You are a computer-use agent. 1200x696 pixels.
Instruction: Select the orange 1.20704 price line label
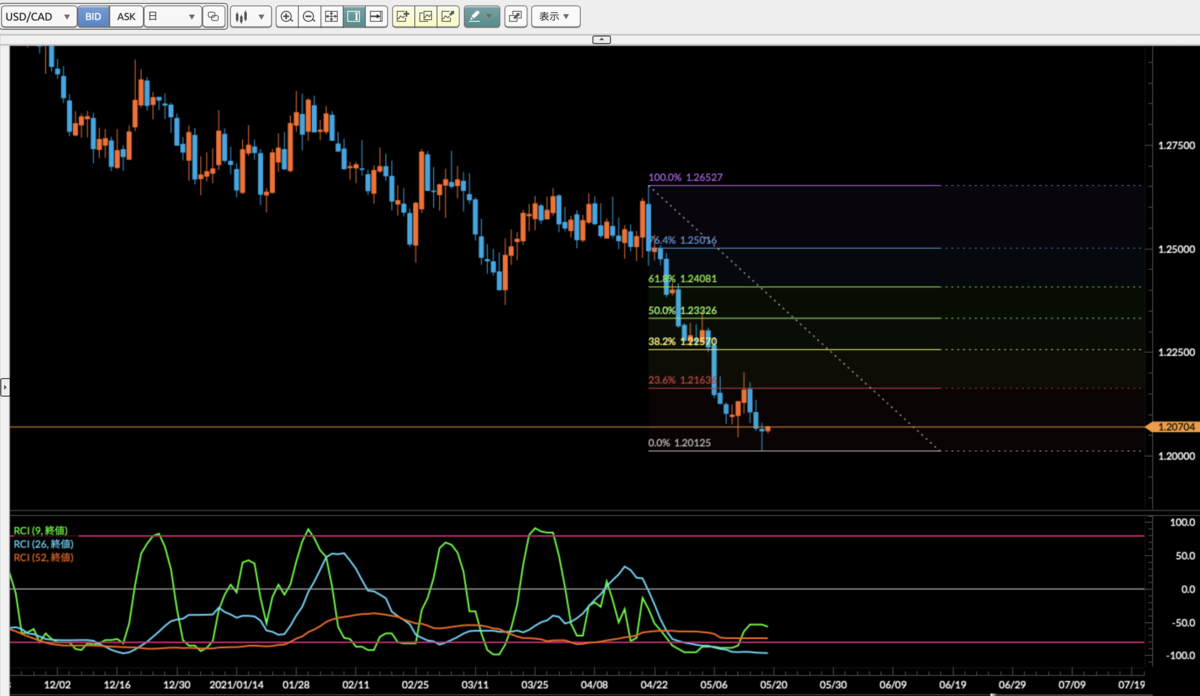coord(1172,427)
